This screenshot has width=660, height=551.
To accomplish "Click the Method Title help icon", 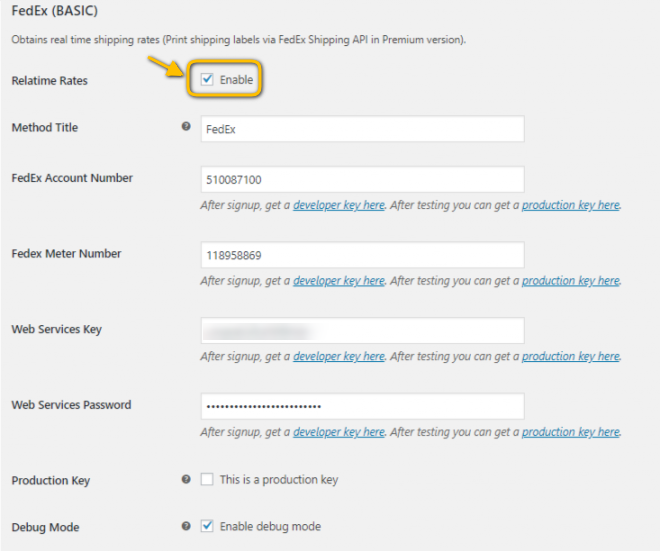I will pyautogui.click(x=186, y=126).
